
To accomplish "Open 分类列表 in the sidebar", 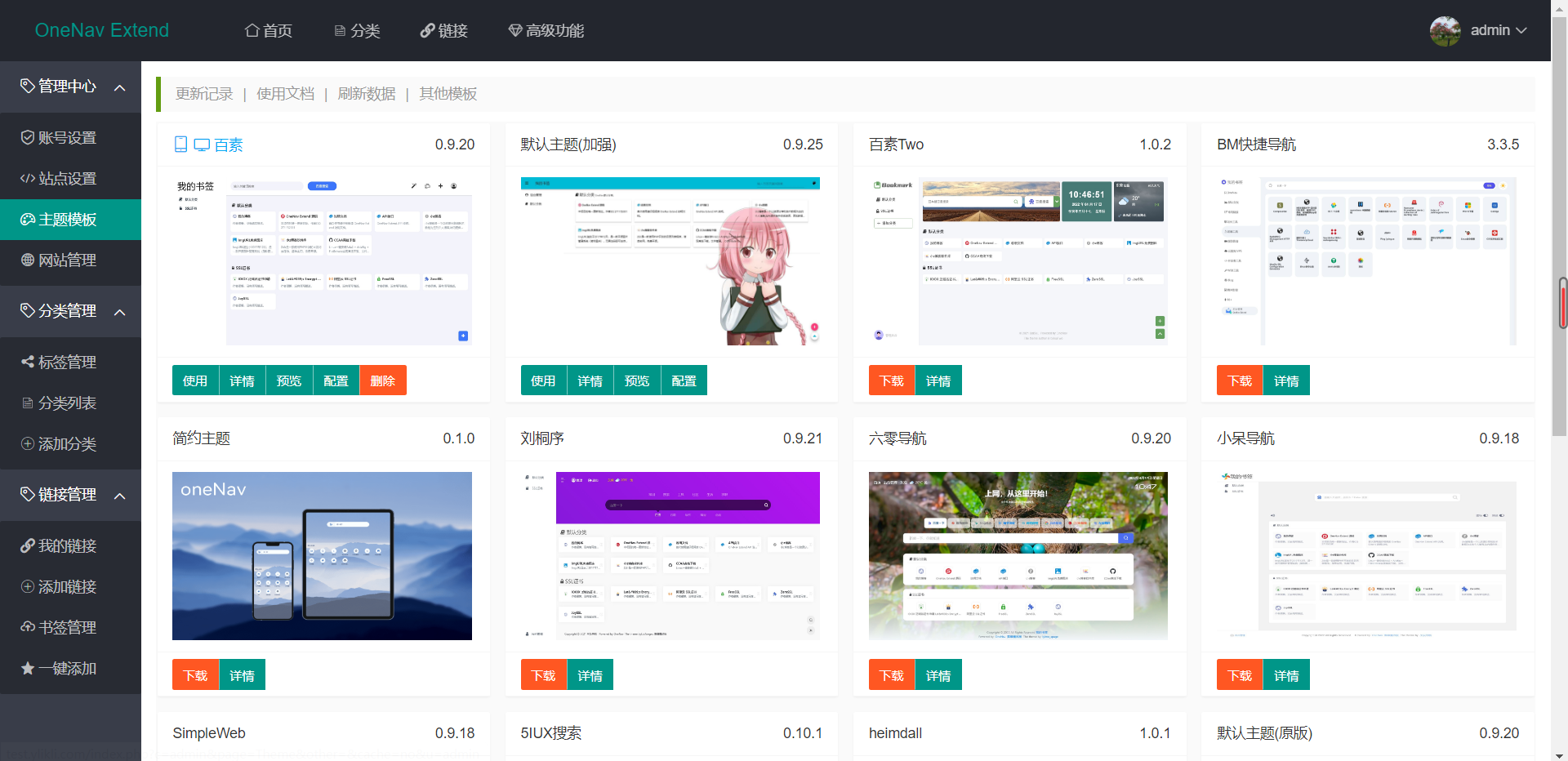I will (65, 403).
